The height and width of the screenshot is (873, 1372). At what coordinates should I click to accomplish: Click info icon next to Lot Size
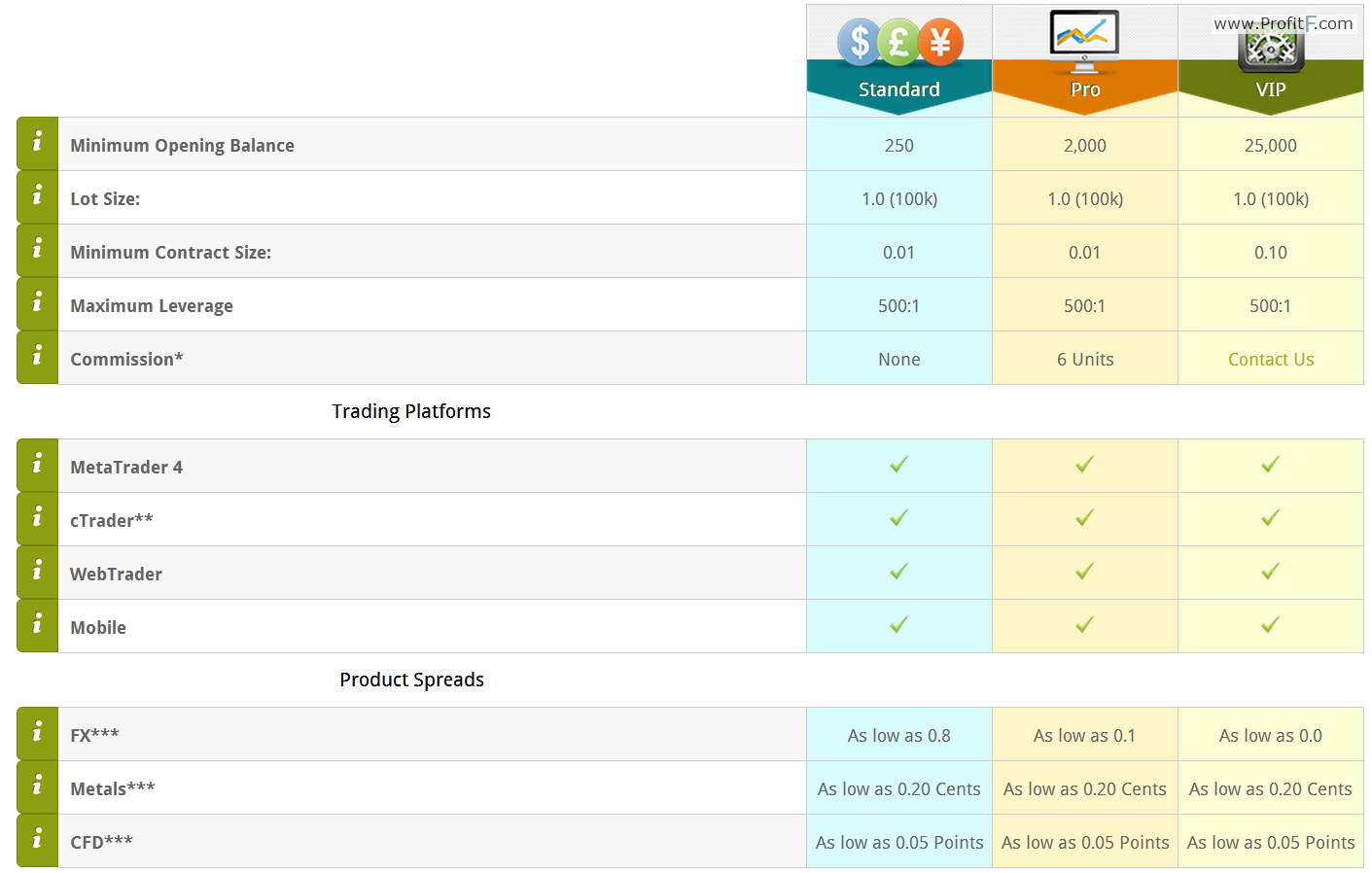[x=38, y=197]
